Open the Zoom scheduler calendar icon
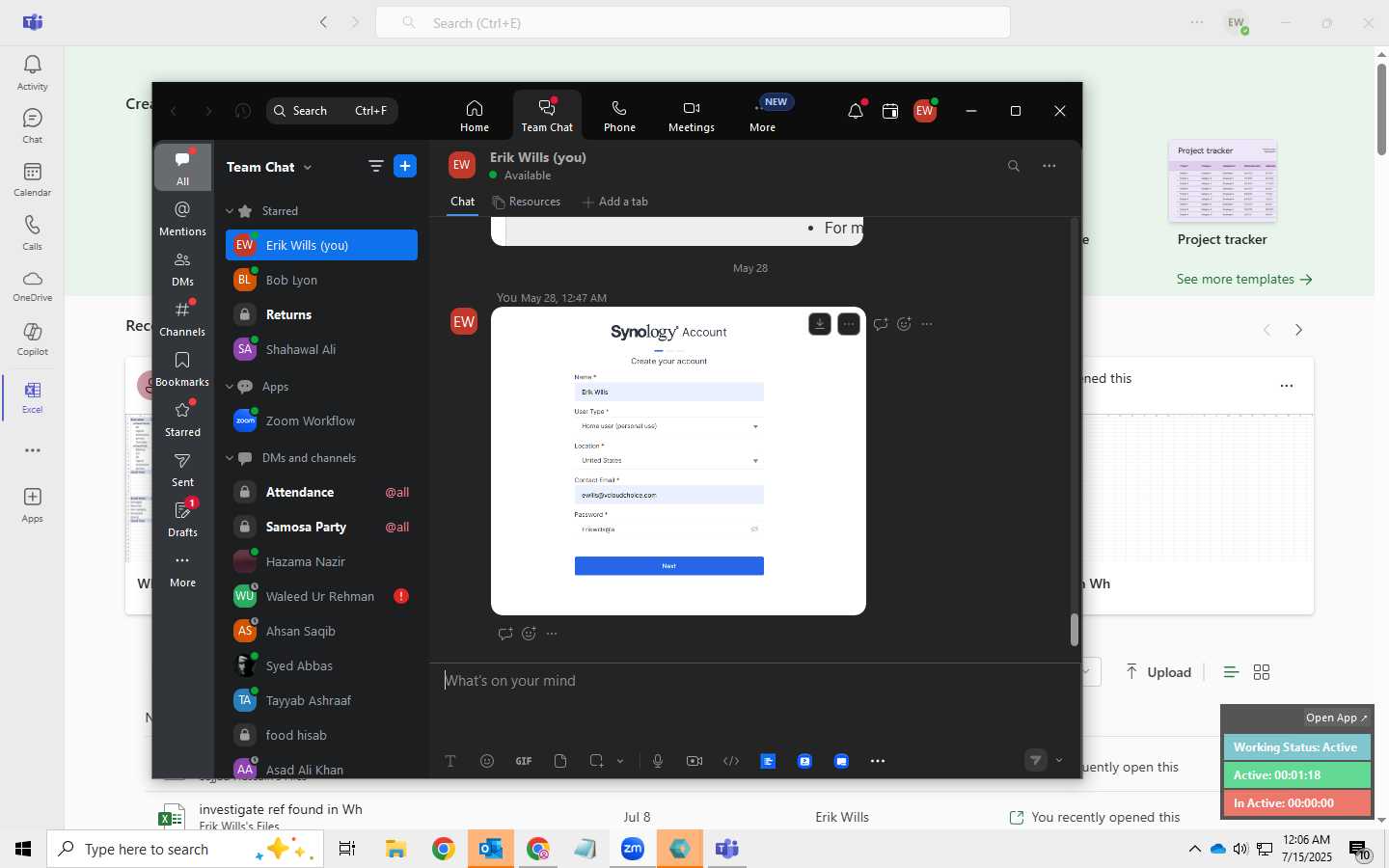 point(889,111)
